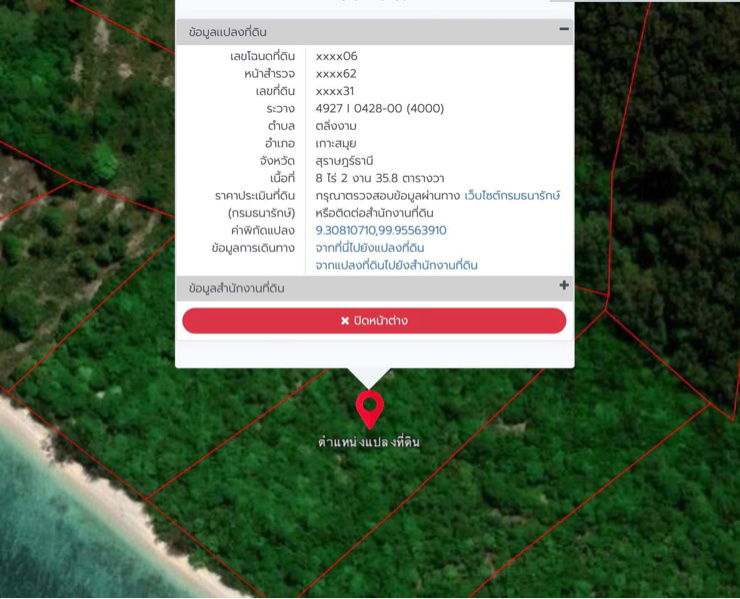This screenshot has height=599, width=740.
Task: Expand ข้อมูลสำนักงานที่ดิน section with plus icon
Action: pyautogui.click(x=564, y=286)
